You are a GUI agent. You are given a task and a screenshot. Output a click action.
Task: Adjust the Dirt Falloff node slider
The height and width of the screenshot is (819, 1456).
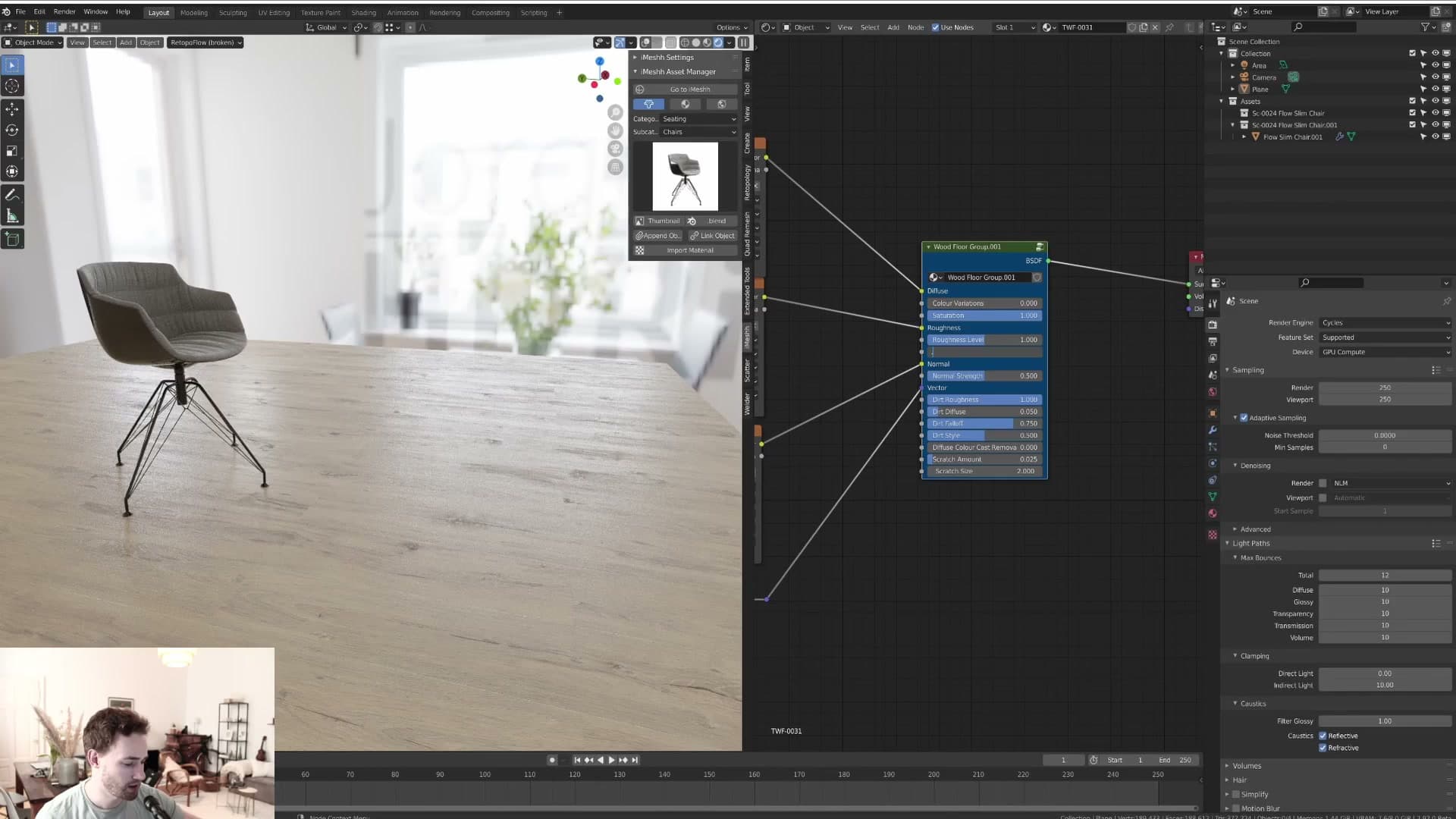(x=984, y=424)
